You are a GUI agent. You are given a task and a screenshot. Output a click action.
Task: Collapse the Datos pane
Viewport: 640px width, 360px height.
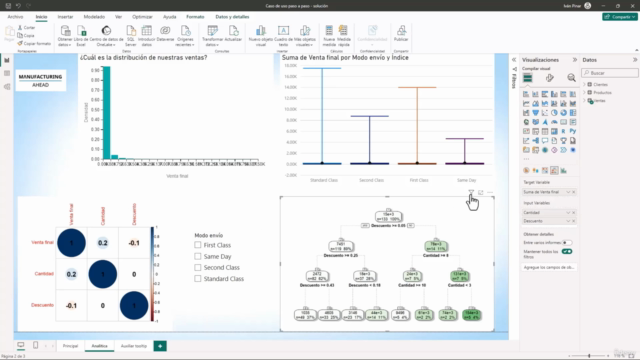(635, 60)
